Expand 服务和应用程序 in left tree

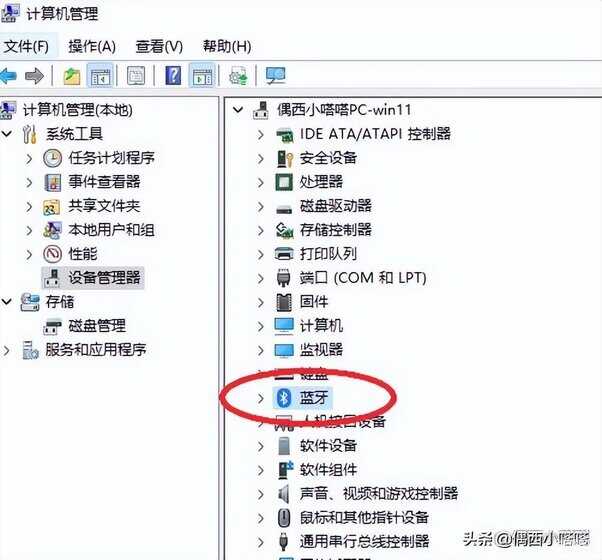tap(6, 350)
